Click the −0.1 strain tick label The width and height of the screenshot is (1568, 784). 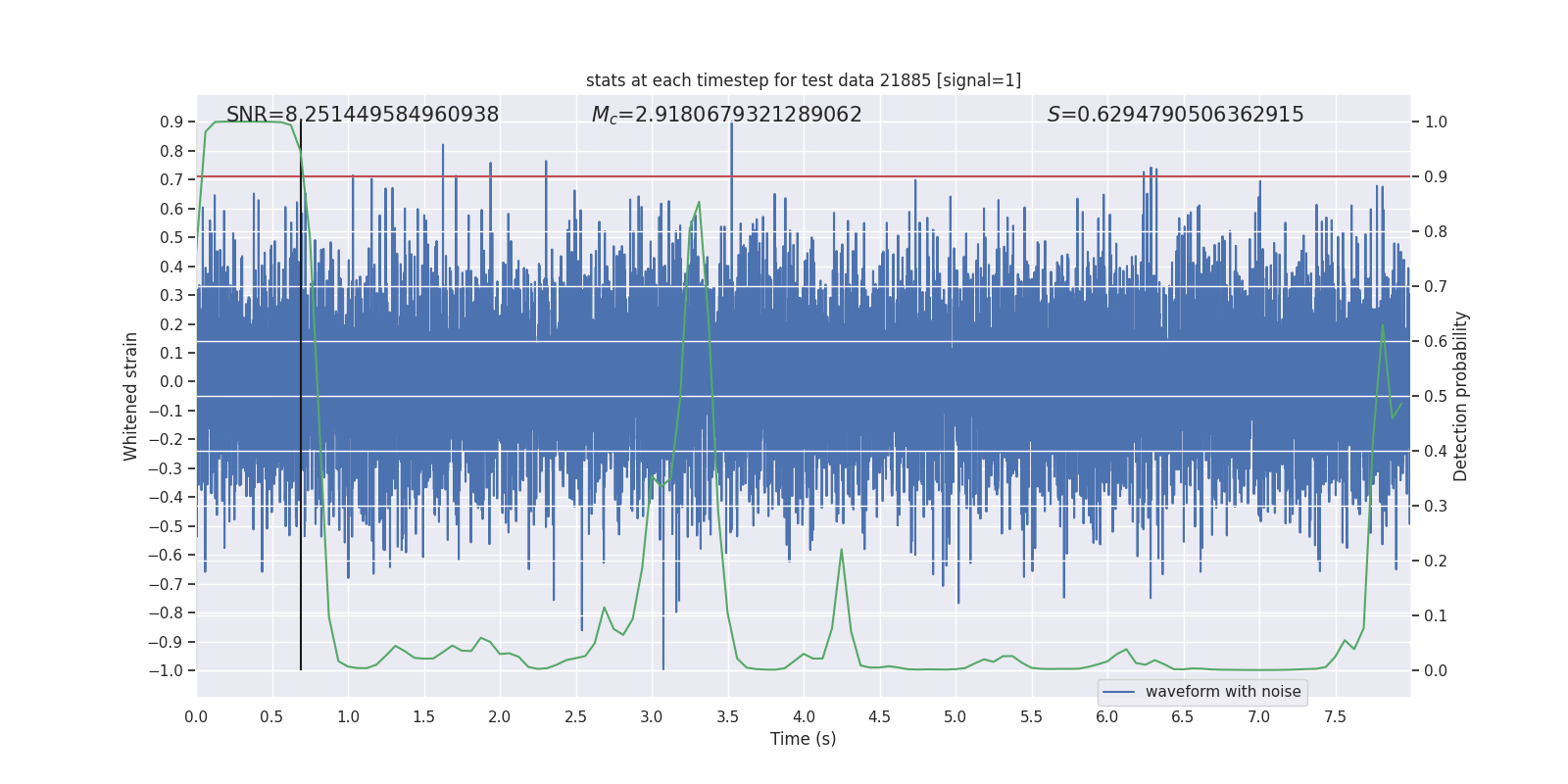[x=166, y=411]
